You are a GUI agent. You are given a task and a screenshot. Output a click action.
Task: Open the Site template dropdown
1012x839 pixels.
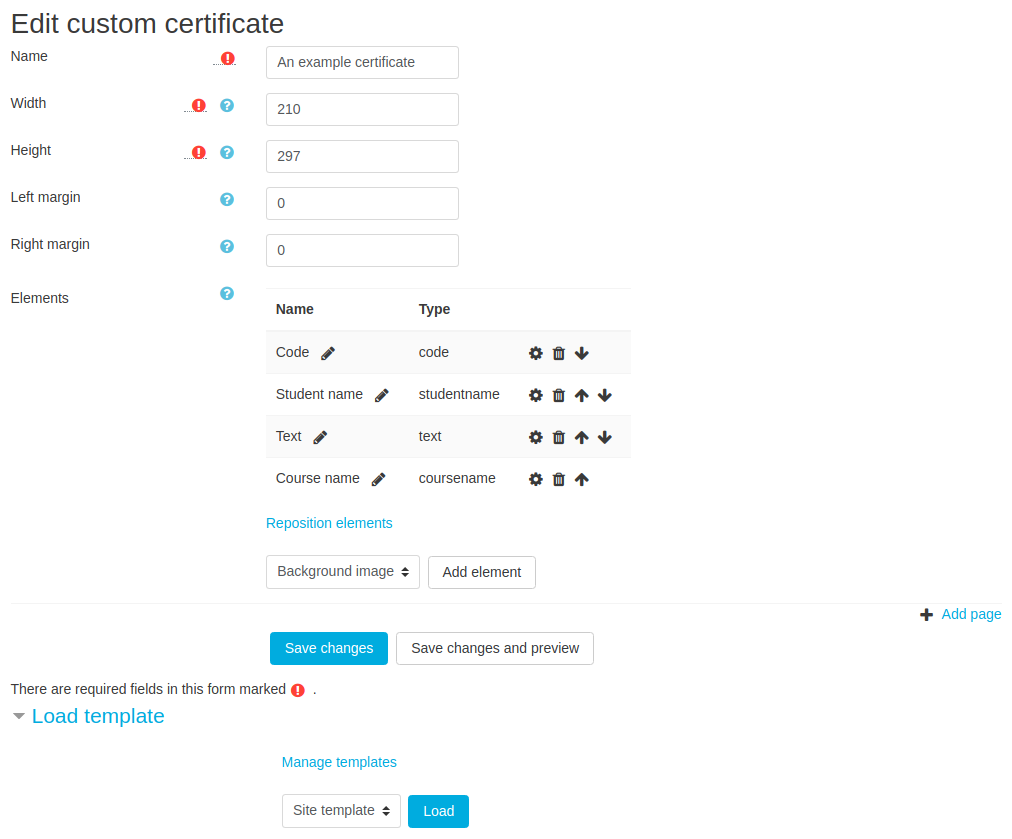pyautogui.click(x=341, y=811)
